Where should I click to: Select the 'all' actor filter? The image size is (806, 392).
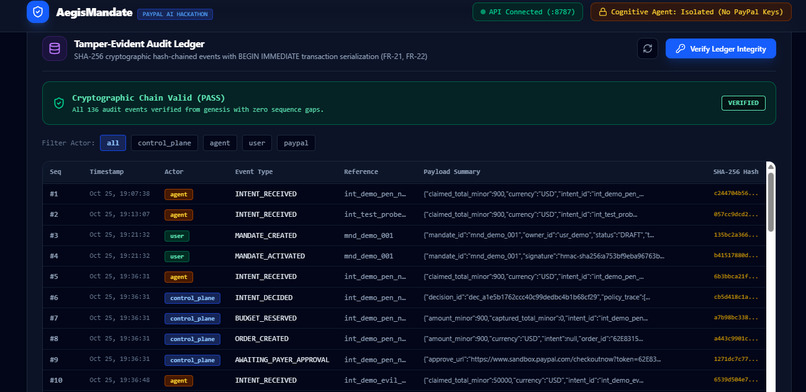[x=113, y=143]
